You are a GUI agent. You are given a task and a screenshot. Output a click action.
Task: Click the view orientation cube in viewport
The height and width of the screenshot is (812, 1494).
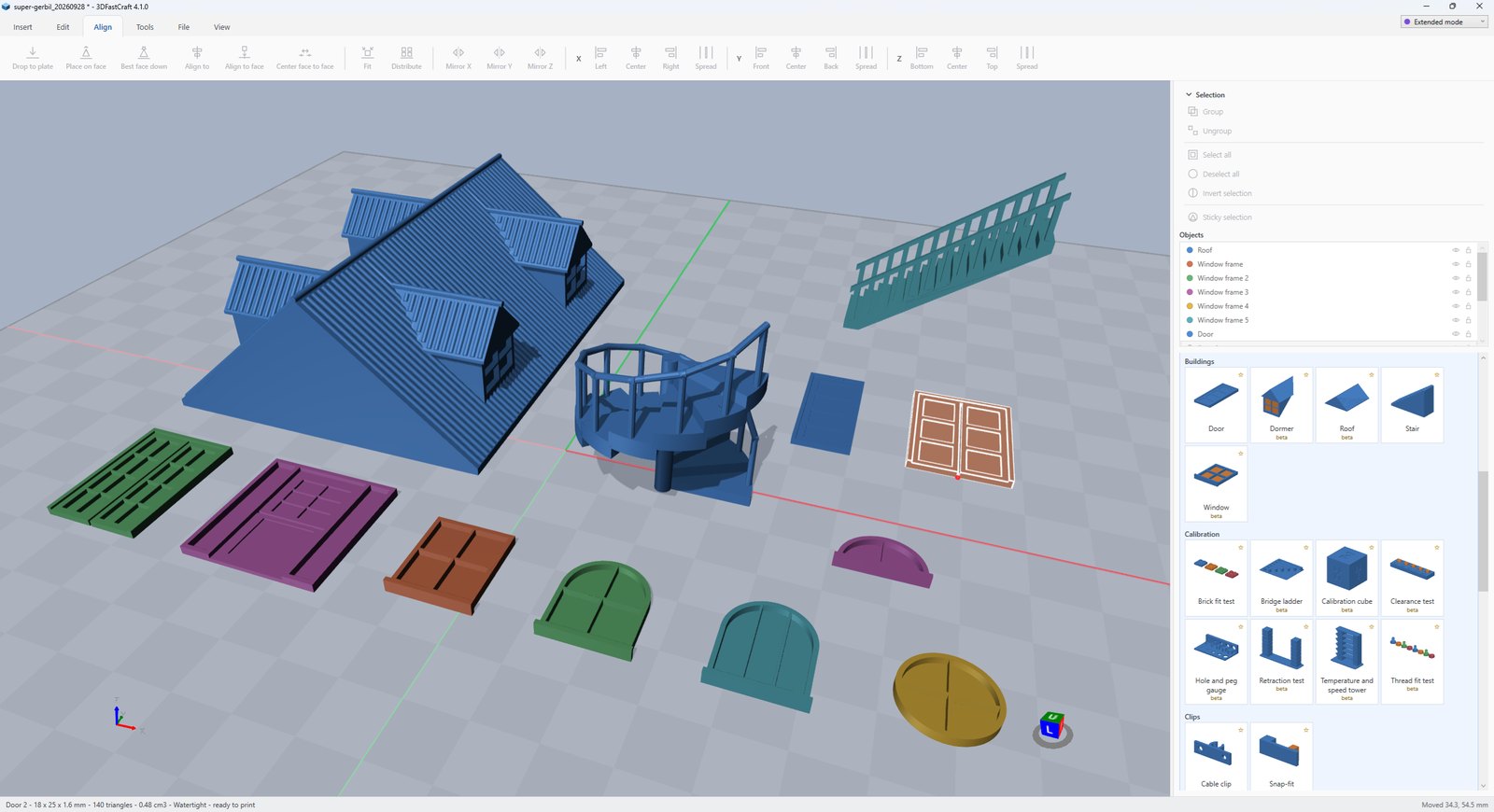click(1052, 727)
